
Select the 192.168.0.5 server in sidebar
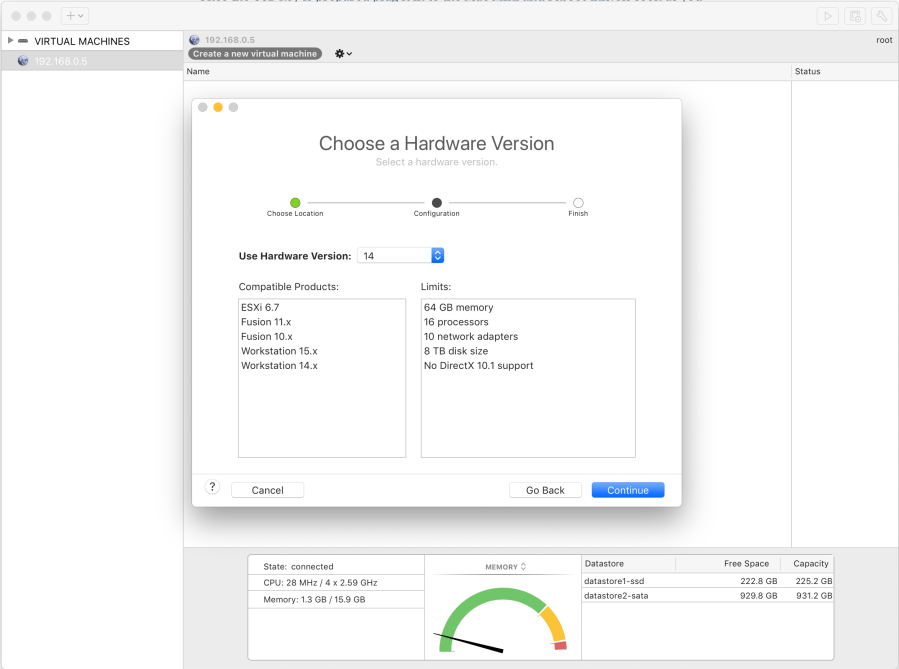click(60, 61)
